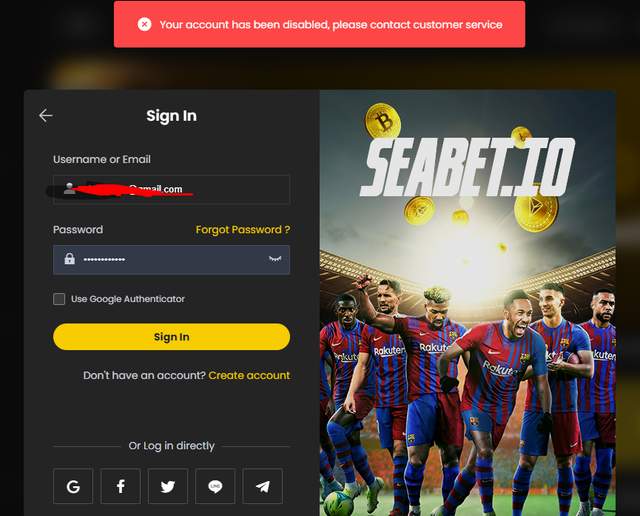Click the SEABET.IO promotional banner image
Viewport: 640px width, 516px height.
point(467,303)
